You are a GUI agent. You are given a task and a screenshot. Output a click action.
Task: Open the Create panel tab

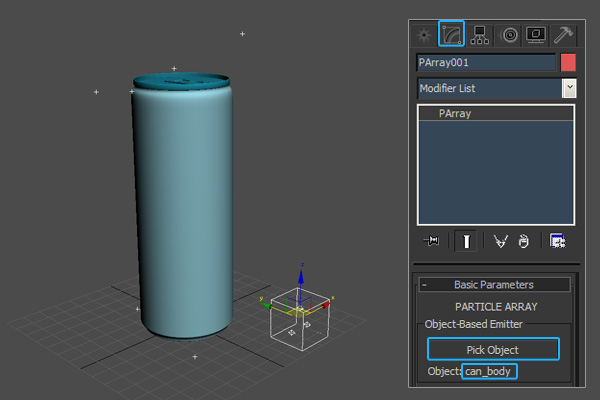tap(424, 34)
